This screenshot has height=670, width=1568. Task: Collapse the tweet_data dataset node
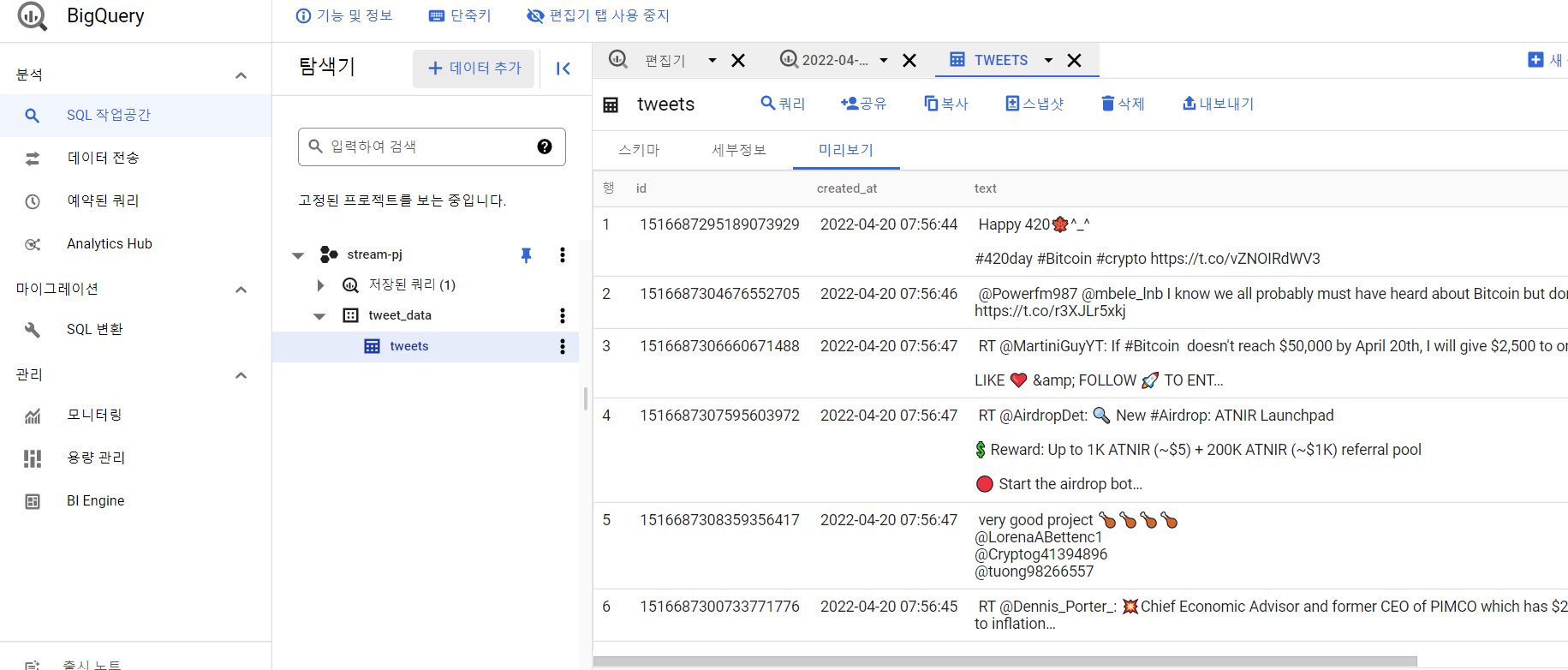click(x=319, y=316)
